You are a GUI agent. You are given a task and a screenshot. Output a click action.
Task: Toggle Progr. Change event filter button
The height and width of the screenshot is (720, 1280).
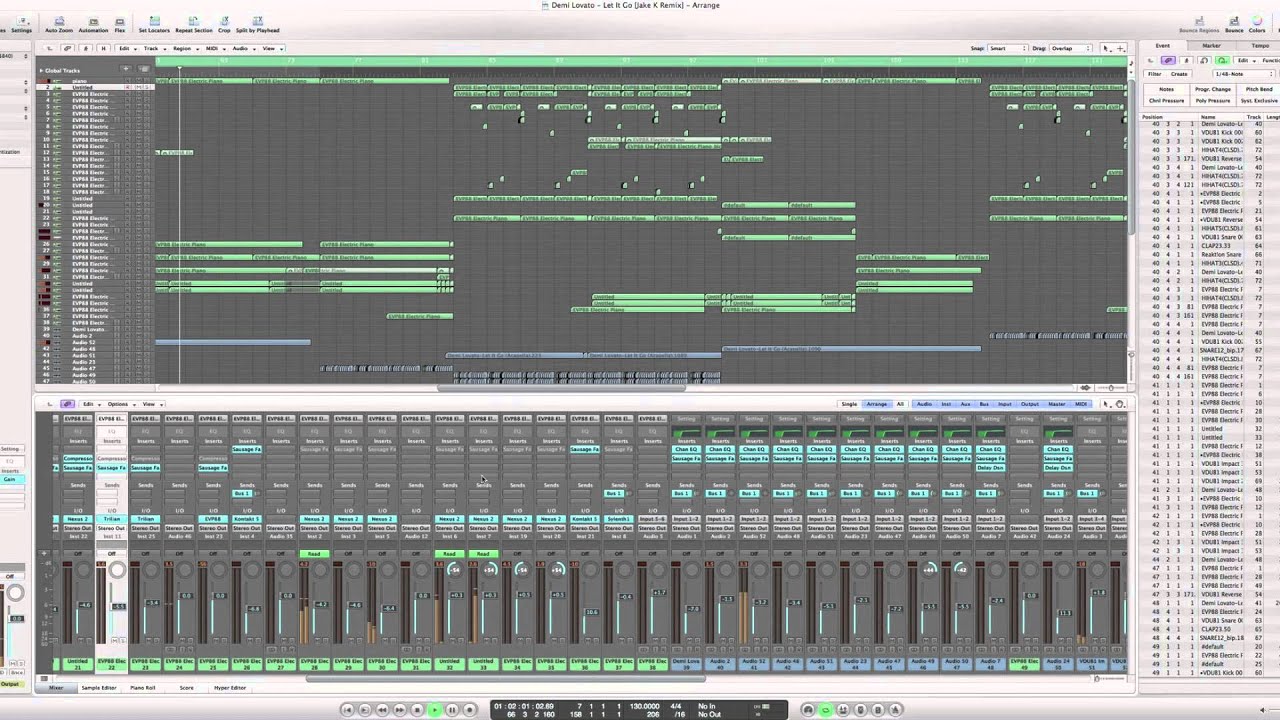click(1213, 89)
